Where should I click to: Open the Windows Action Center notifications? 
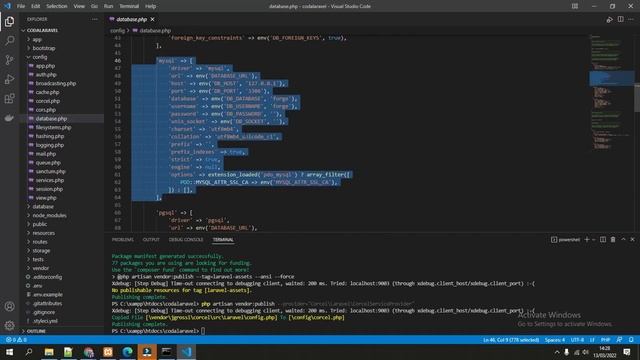tap(627, 352)
